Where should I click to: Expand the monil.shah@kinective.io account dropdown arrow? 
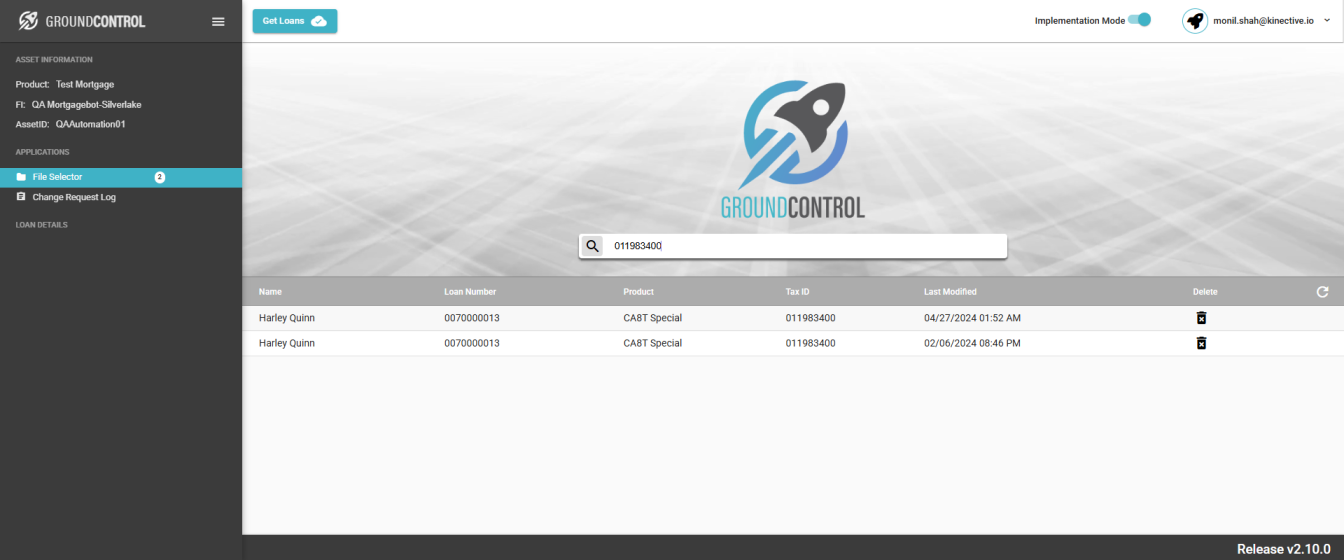coord(1327,20)
